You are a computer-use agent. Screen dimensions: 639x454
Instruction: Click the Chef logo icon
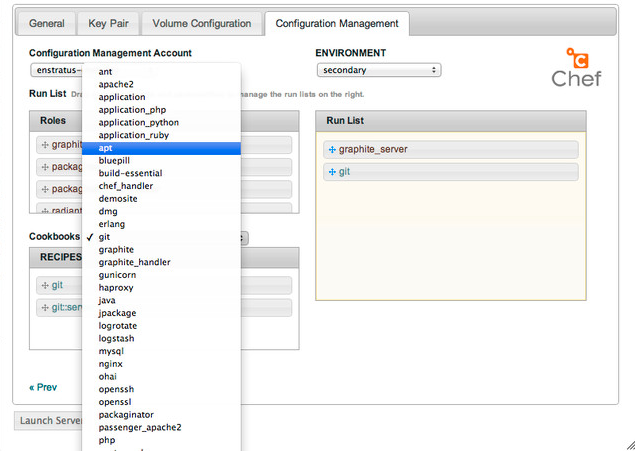pos(577,66)
